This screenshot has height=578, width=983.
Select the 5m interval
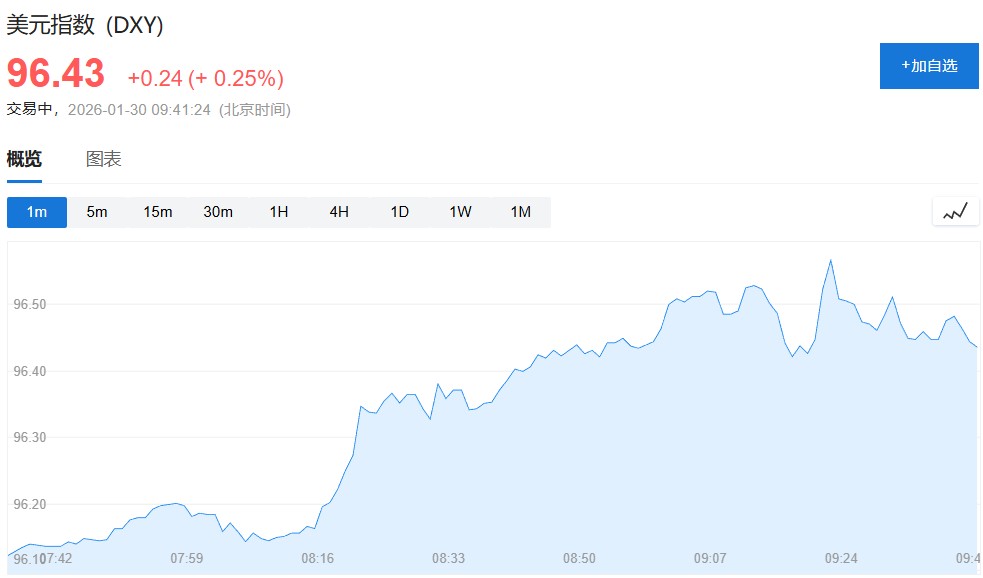pyautogui.click(x=97, y=212)
